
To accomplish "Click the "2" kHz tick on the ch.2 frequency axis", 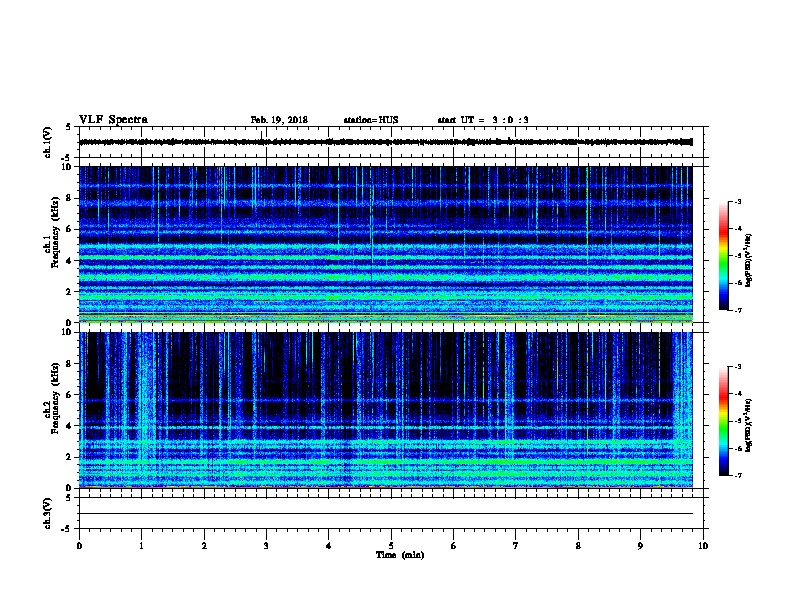I will click(69, 457).
